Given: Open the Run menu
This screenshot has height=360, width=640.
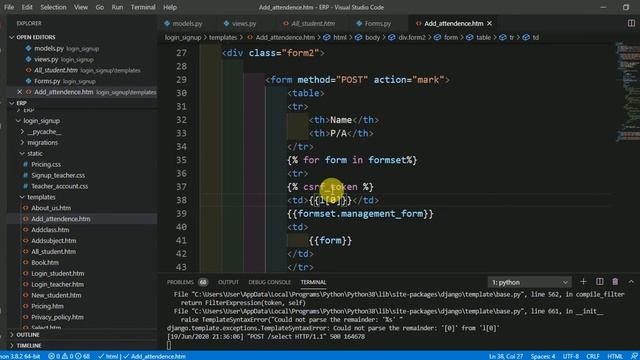Looking at the screenshot, I should (117, 7).
